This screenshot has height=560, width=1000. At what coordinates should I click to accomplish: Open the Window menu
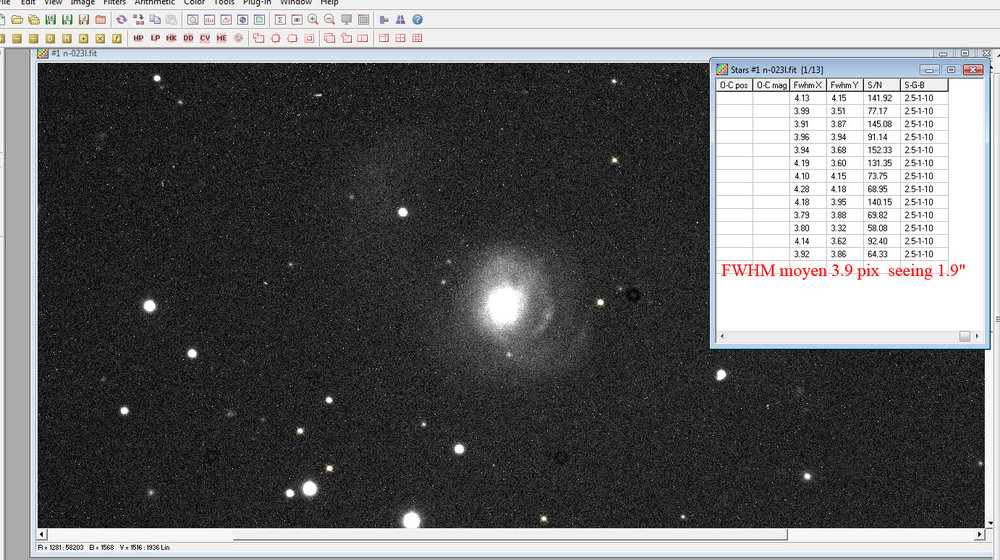295,3
